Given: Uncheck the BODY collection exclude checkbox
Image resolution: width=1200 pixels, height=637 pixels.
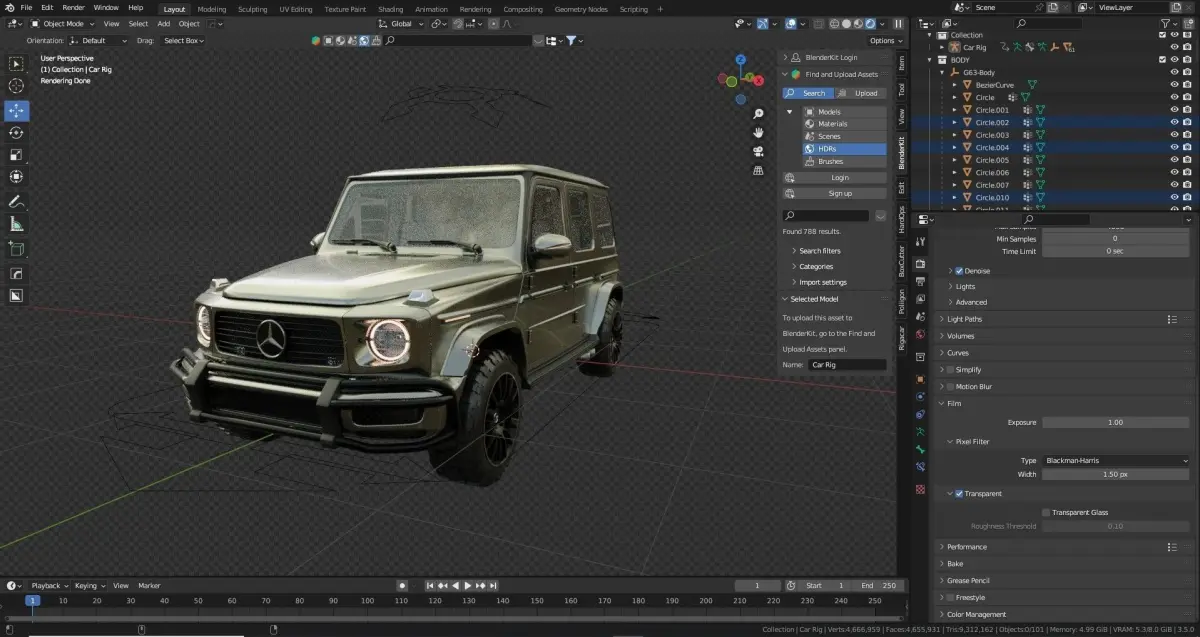Looking at the screenshot, I should (1162, 60).
